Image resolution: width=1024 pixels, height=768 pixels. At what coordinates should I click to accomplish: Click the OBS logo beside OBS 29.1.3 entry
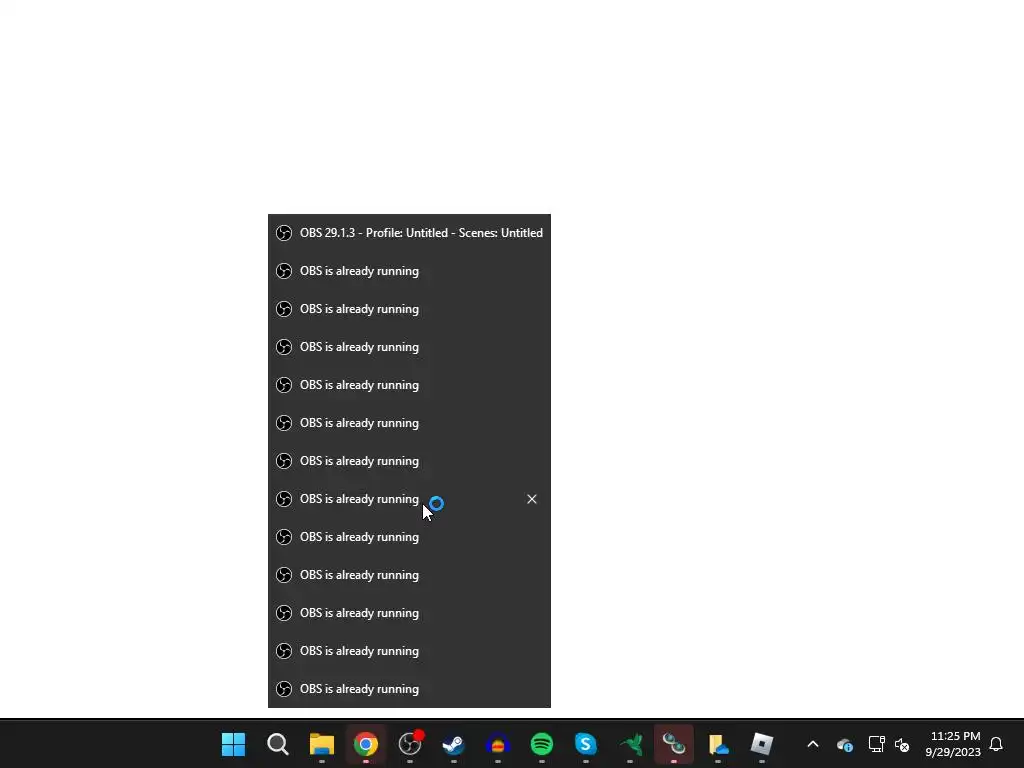pyautogui.click(x=284, y=233)
